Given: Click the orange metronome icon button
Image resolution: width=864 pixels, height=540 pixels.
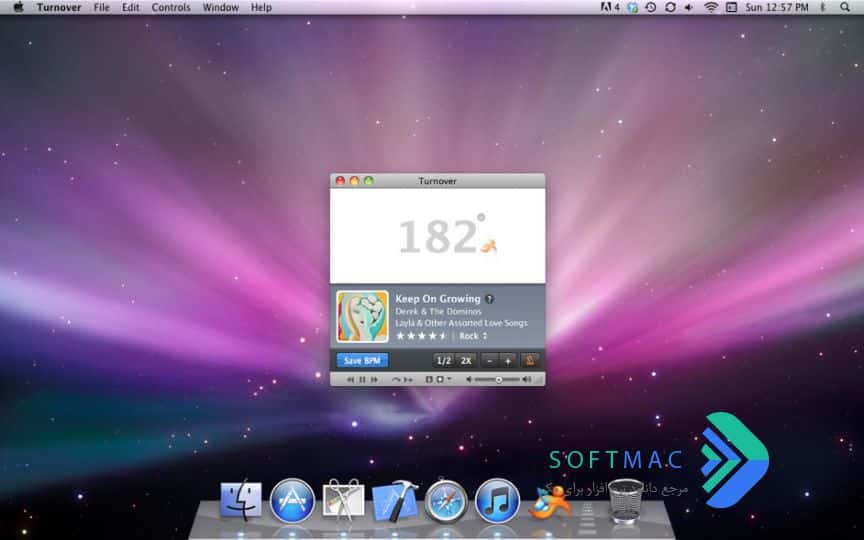Looking at the screenshot, I should tap(530, 360).
